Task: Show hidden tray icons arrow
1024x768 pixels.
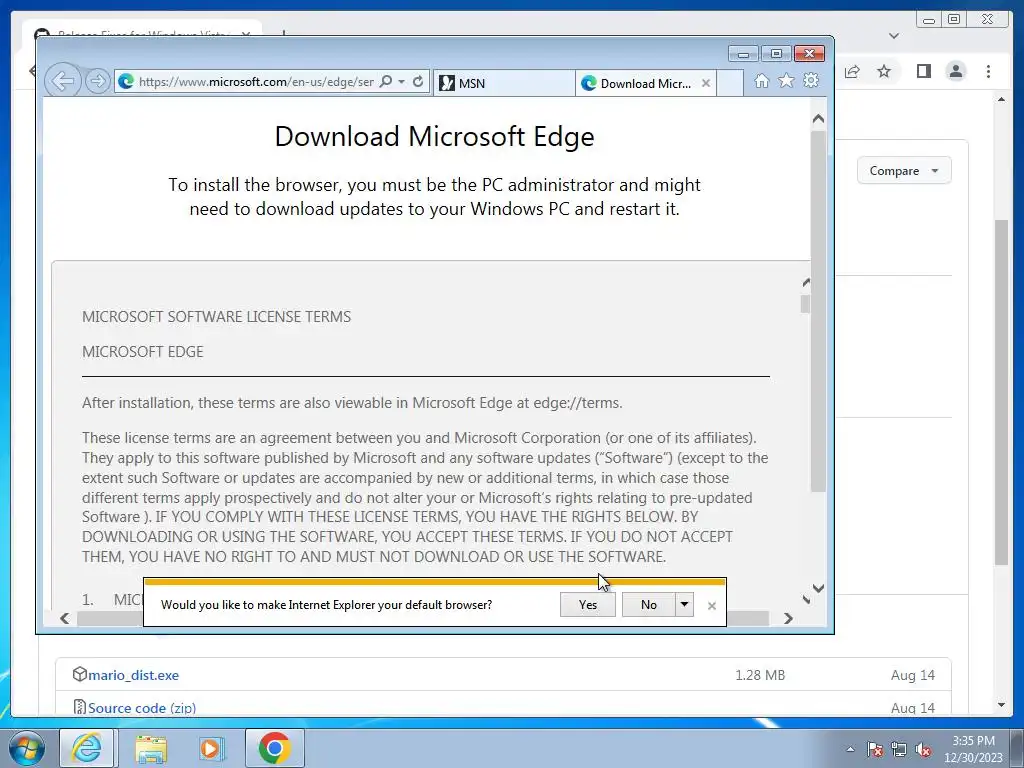Action: tap(850, 749)
